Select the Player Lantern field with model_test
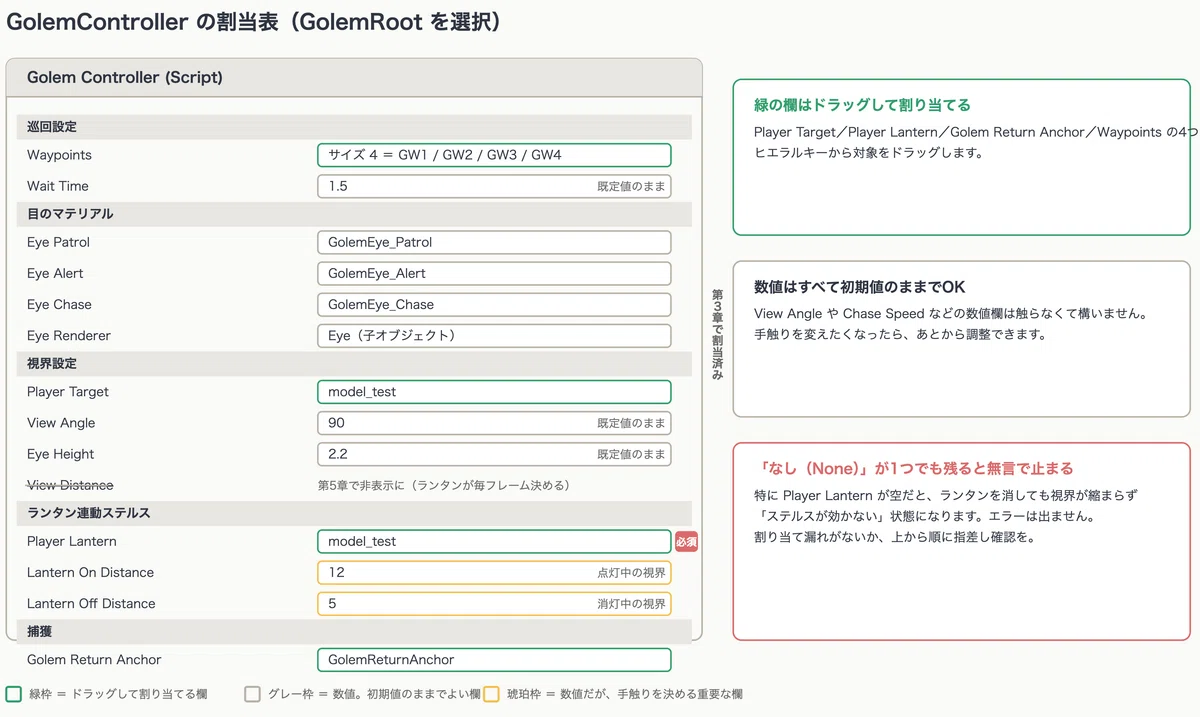Image resolution: width=1200 pixels, height=717 pixels. pos(494,541)
